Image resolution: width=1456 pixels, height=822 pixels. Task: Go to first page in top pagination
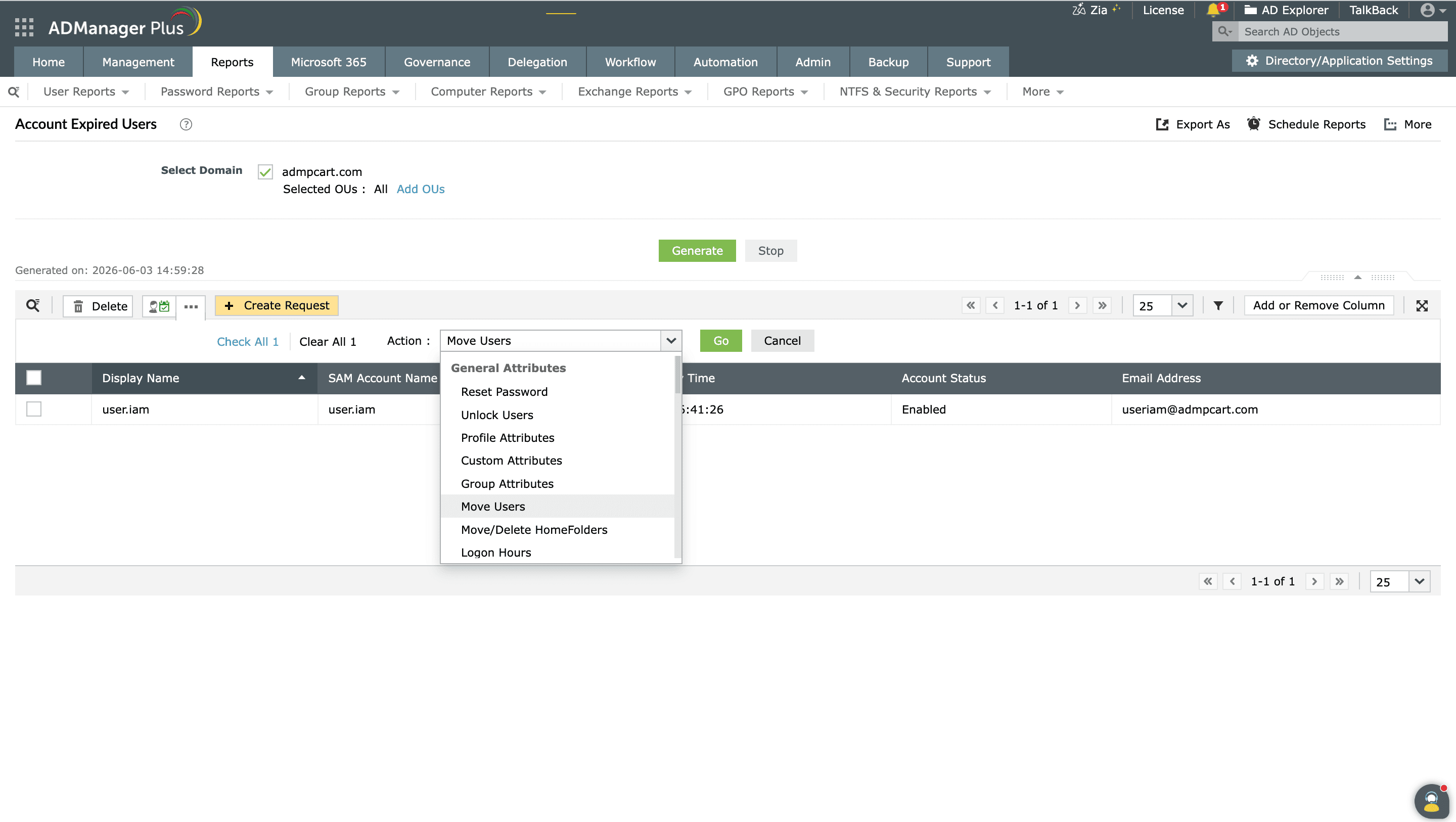tap(971, 306)
